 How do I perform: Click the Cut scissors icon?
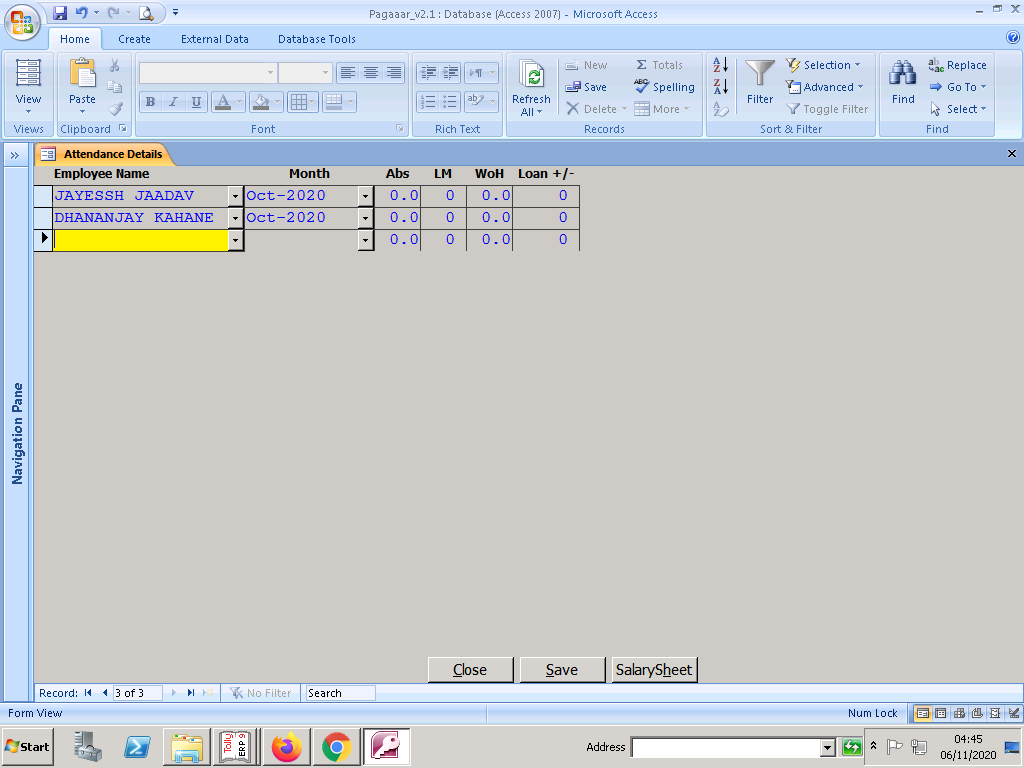coord(115,65)
